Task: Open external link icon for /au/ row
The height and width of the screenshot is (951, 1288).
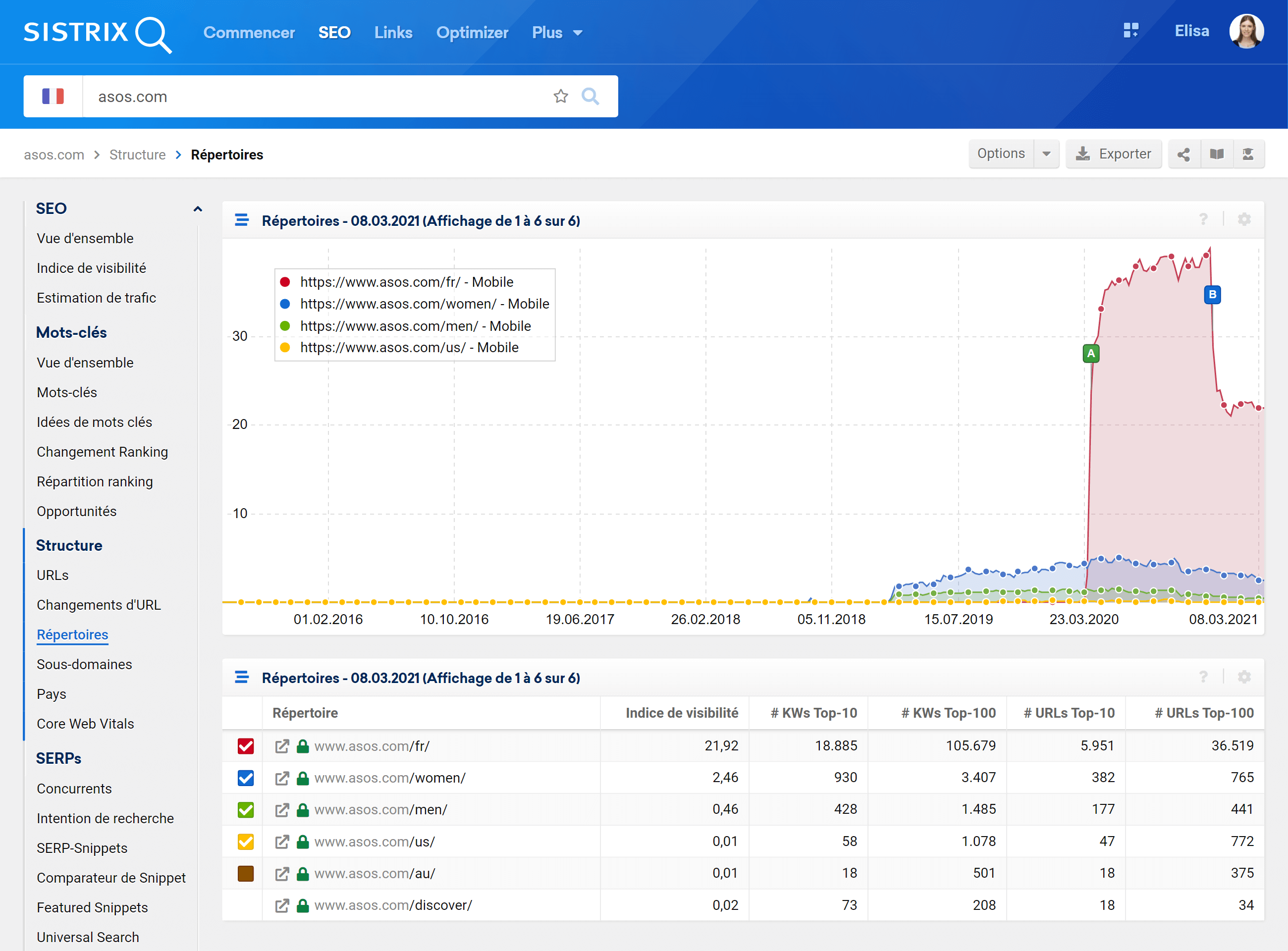Action: tap(281, 874)
